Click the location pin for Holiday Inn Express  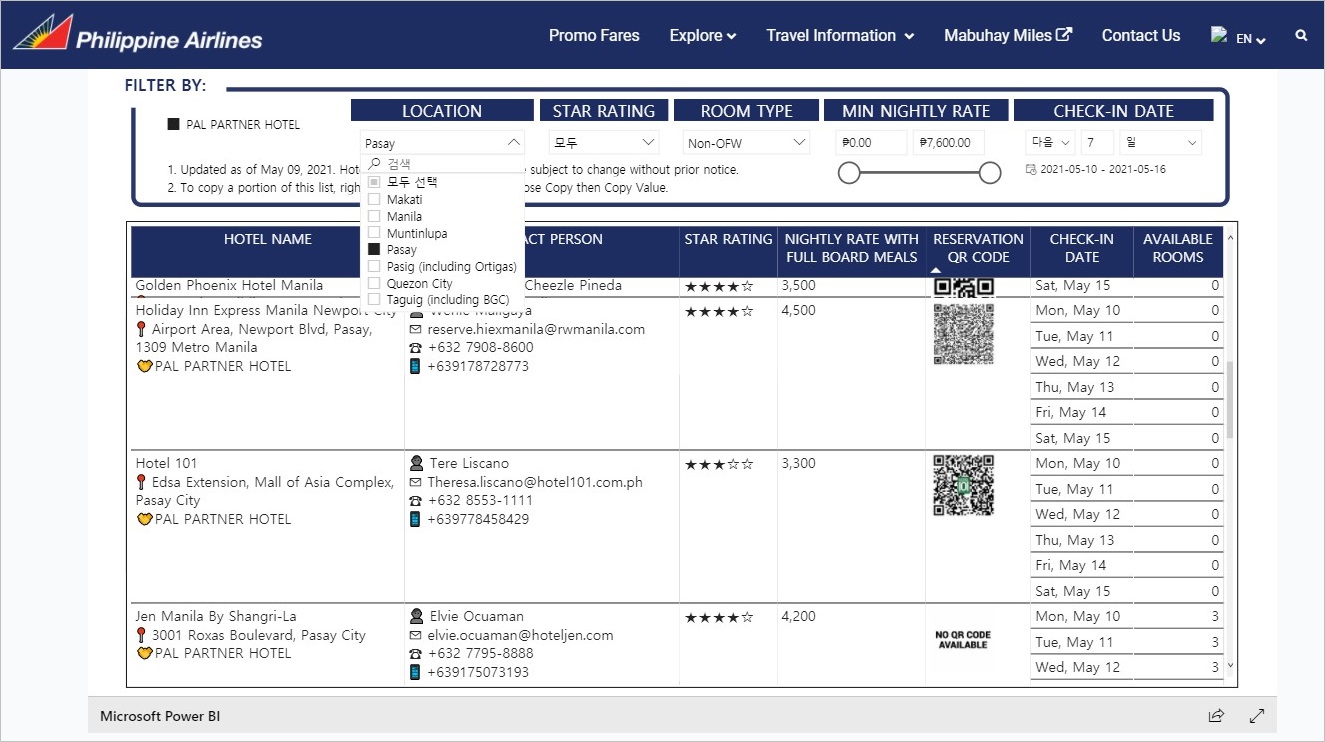coord(142,329)
